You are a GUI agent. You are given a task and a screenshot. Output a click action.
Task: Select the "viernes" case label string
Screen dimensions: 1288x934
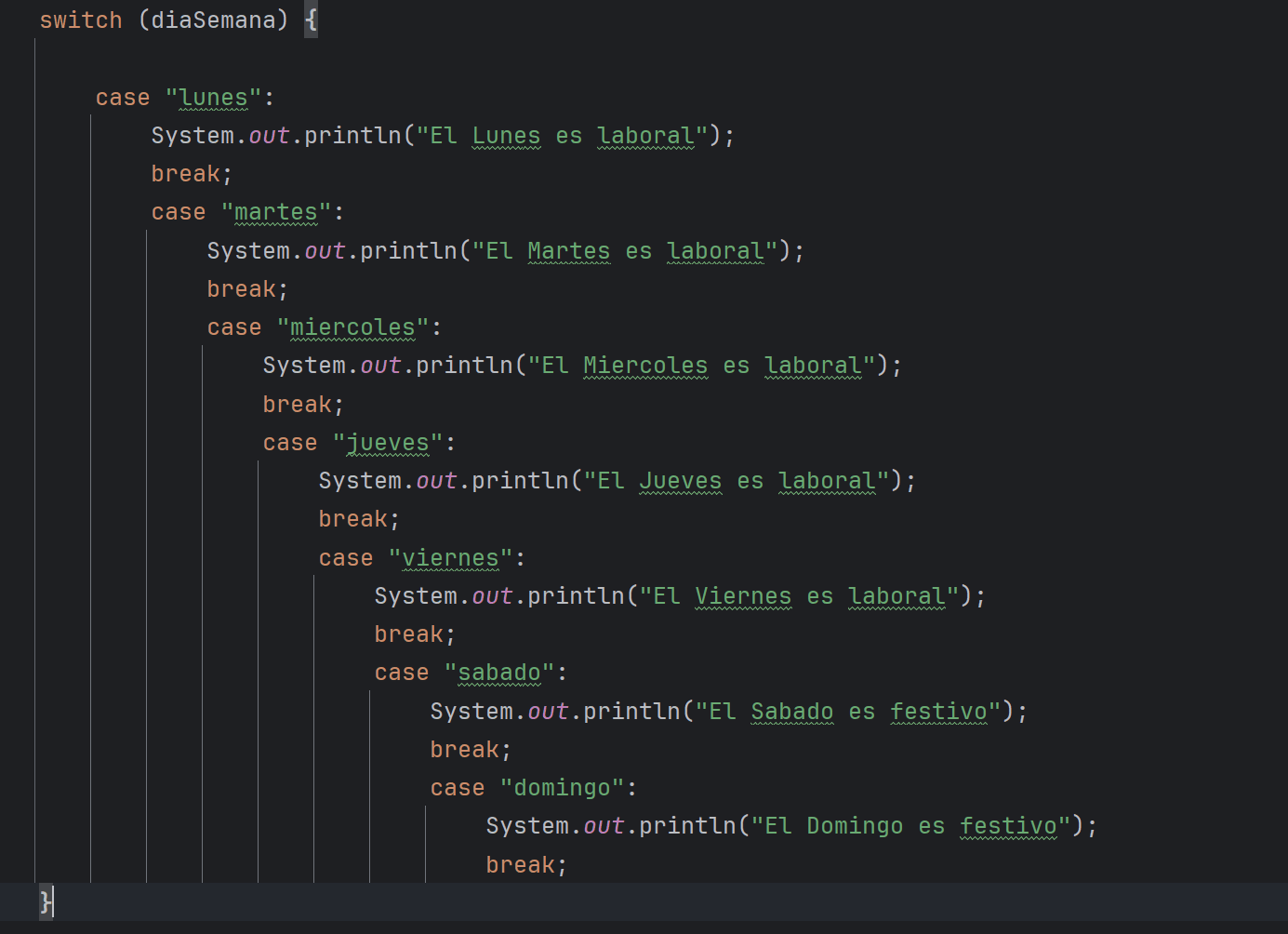(450, 558)
